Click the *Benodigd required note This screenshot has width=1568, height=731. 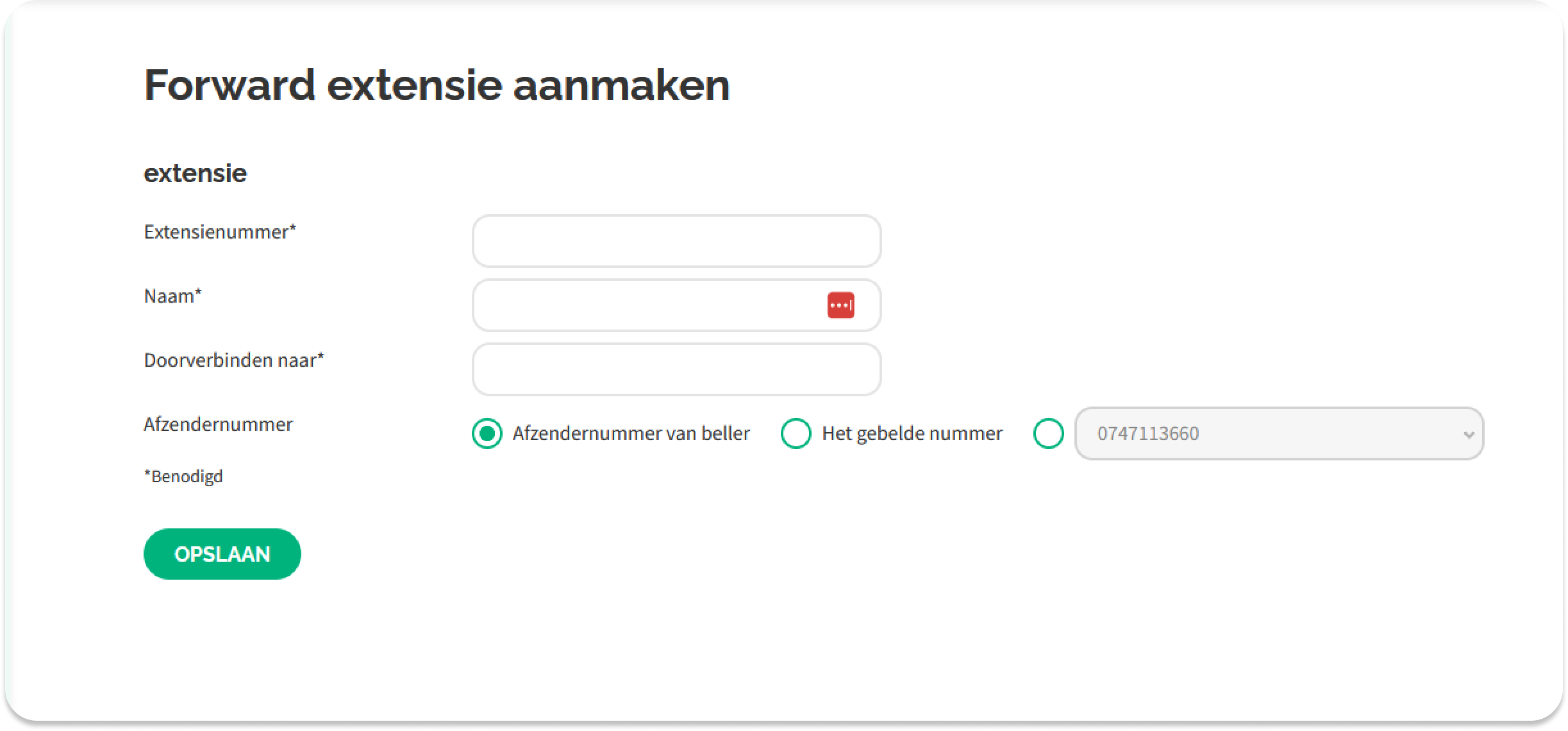coord(183,476)
